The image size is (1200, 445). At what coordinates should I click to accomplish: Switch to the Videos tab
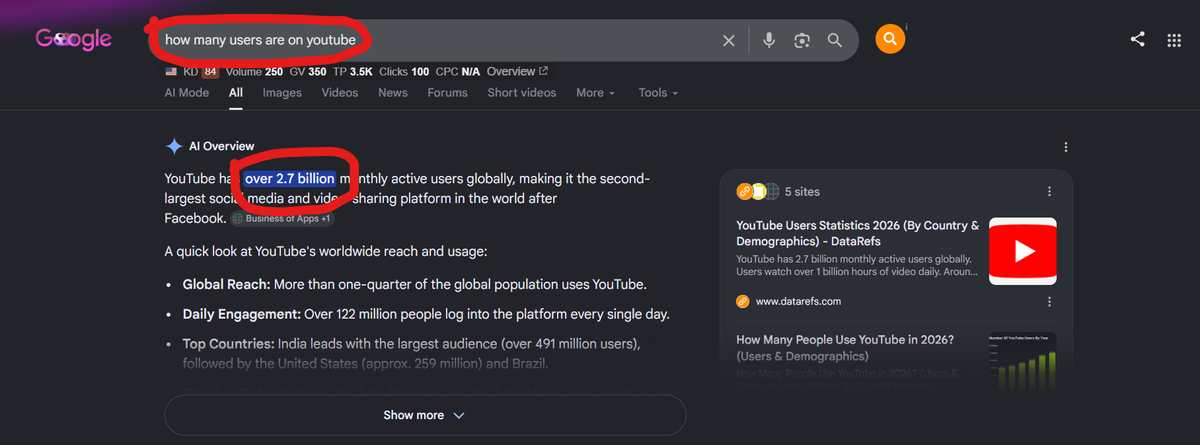tap(340, 93)
